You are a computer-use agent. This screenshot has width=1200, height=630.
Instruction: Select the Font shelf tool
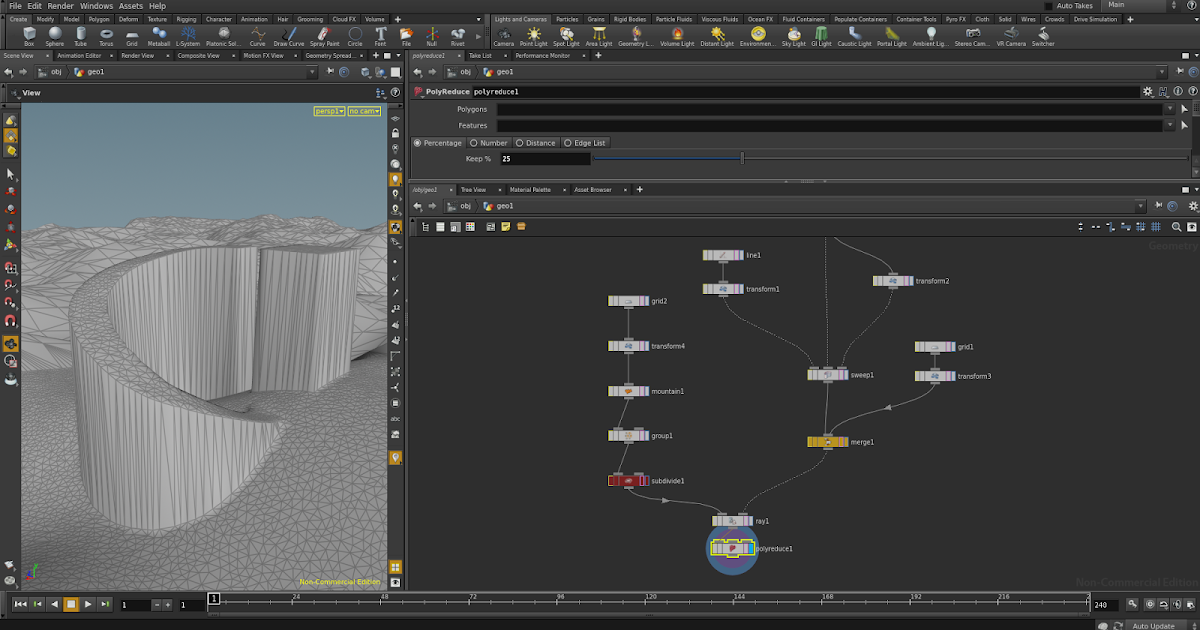pyautogui.click(x=381, y=37)
